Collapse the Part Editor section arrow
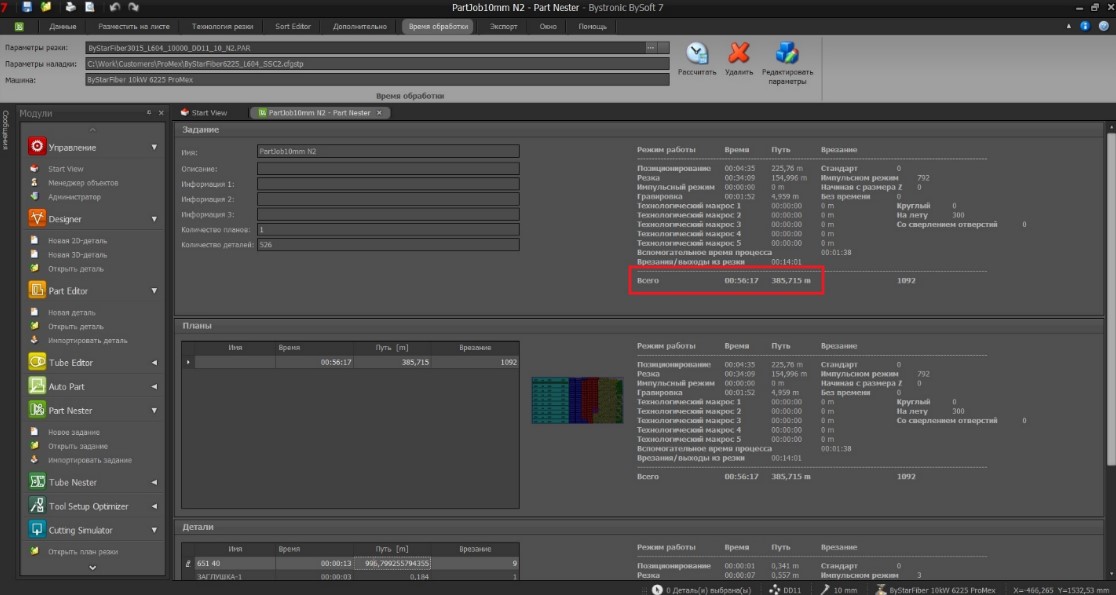 (x=154, y=290)
